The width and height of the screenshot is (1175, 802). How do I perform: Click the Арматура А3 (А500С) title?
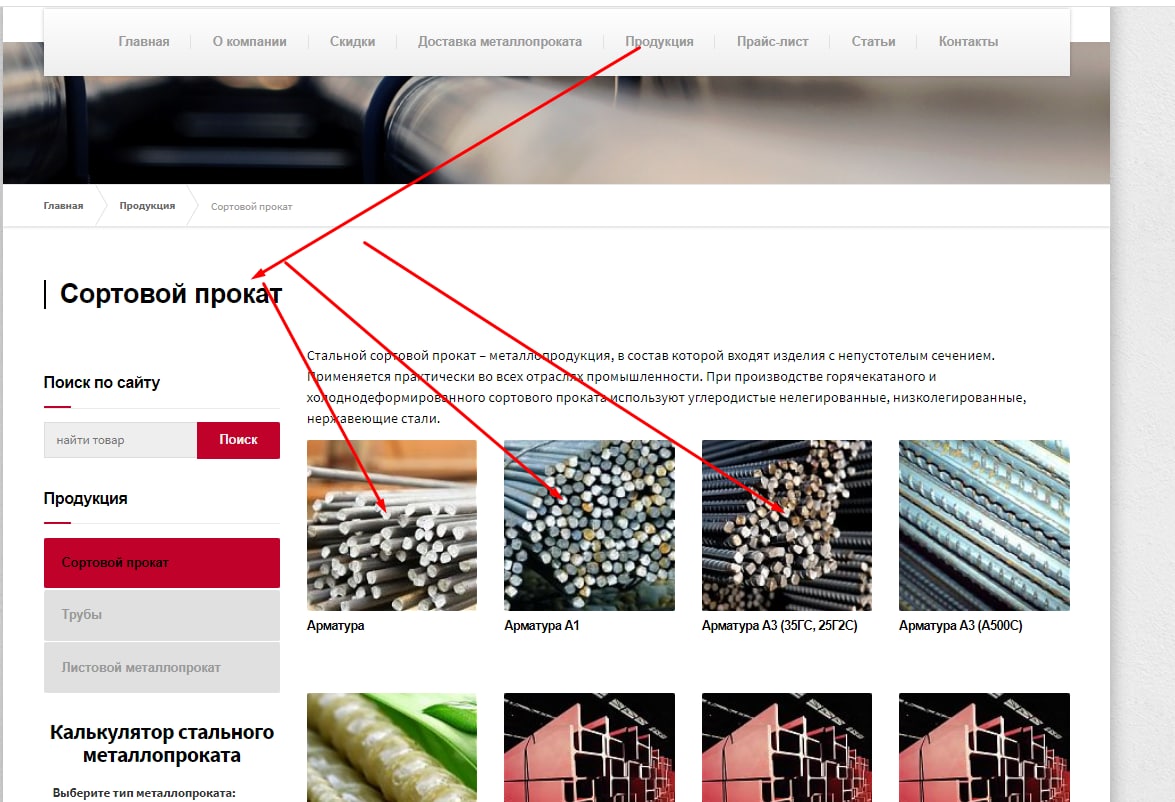pyautogui.click(x=961, y=625)
